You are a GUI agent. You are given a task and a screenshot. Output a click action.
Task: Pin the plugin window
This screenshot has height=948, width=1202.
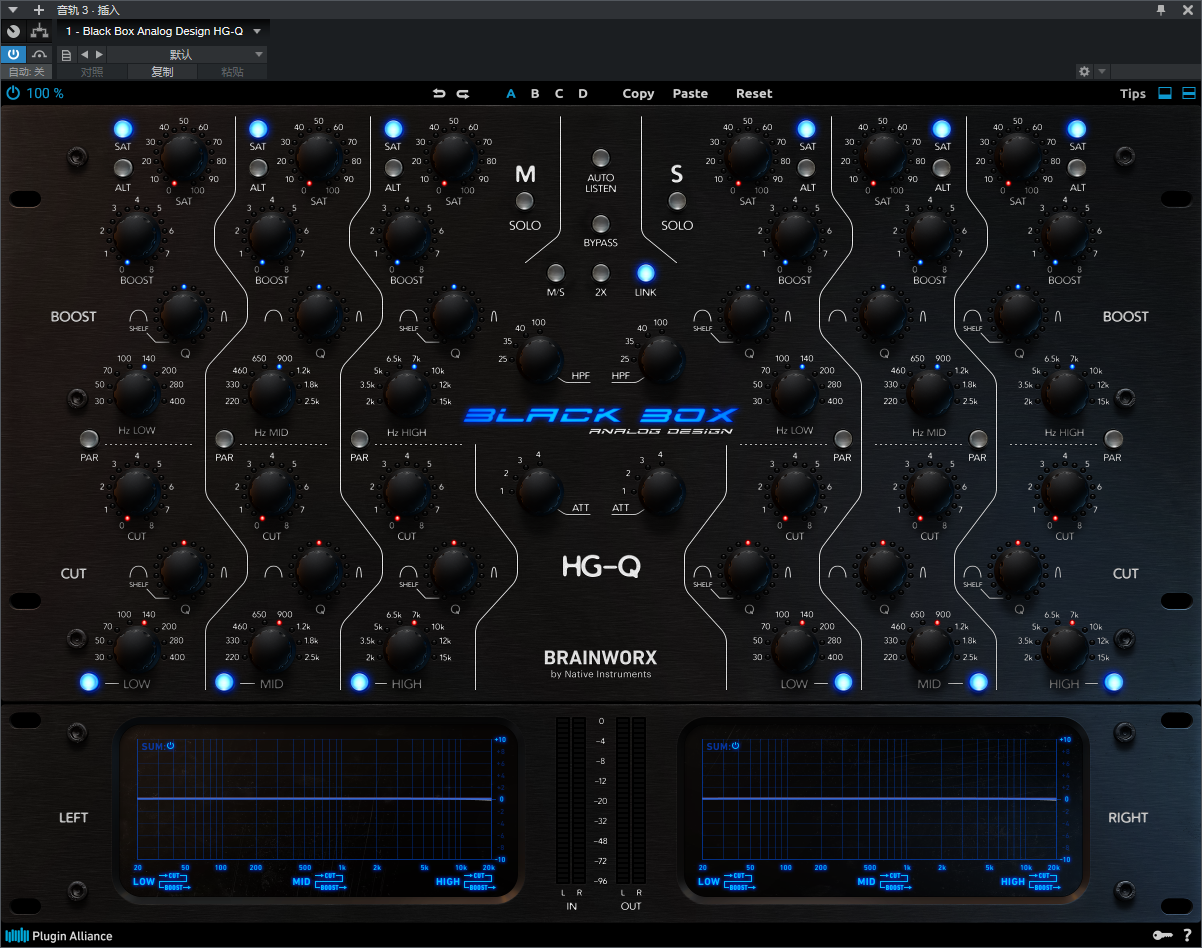[x=1160, y=9]
